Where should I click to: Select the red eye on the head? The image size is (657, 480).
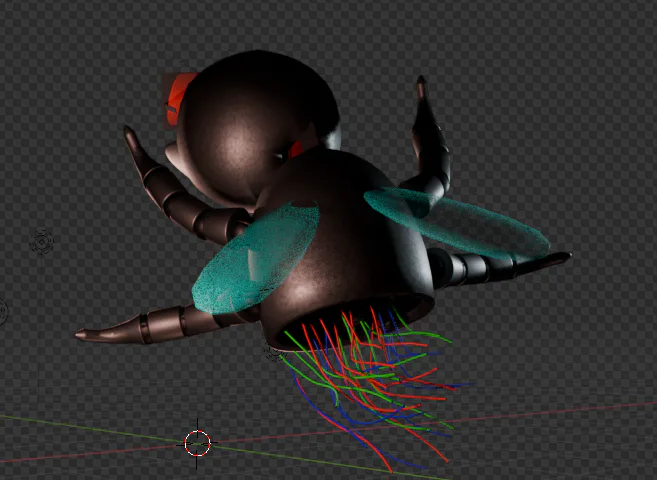coord(179,98)
